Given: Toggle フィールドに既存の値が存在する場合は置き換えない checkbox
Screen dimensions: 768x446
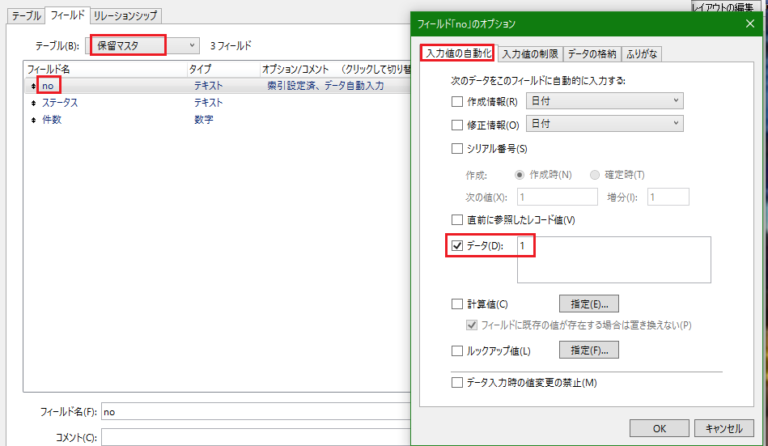Looking at the screenshot, I should coord(472,325).
